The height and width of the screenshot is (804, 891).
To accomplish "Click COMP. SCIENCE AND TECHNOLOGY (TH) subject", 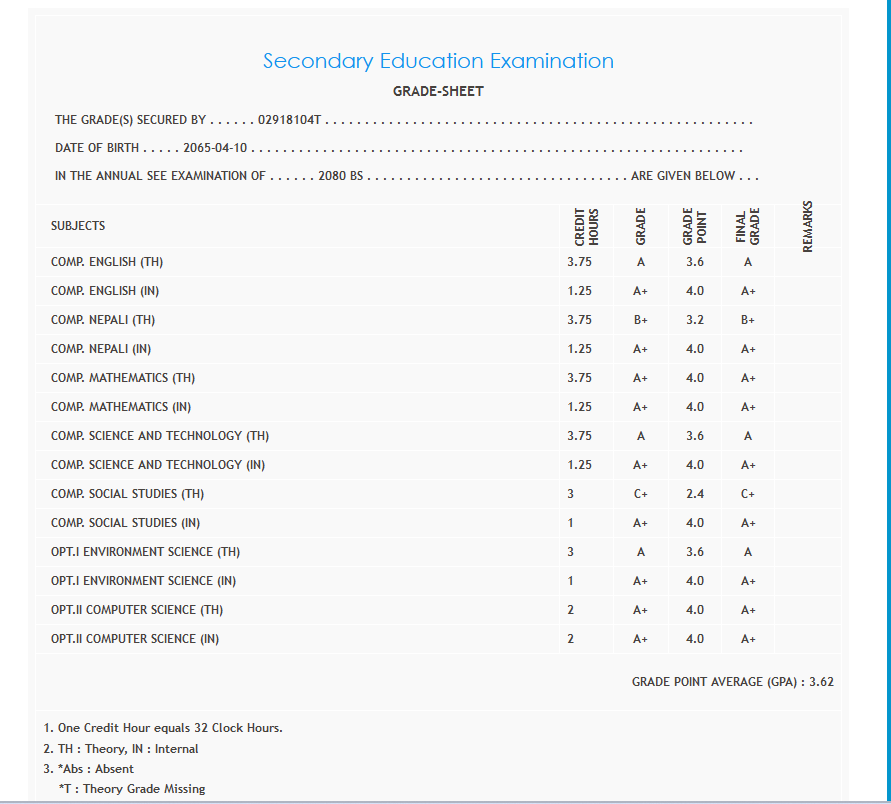I will point(160,436).
